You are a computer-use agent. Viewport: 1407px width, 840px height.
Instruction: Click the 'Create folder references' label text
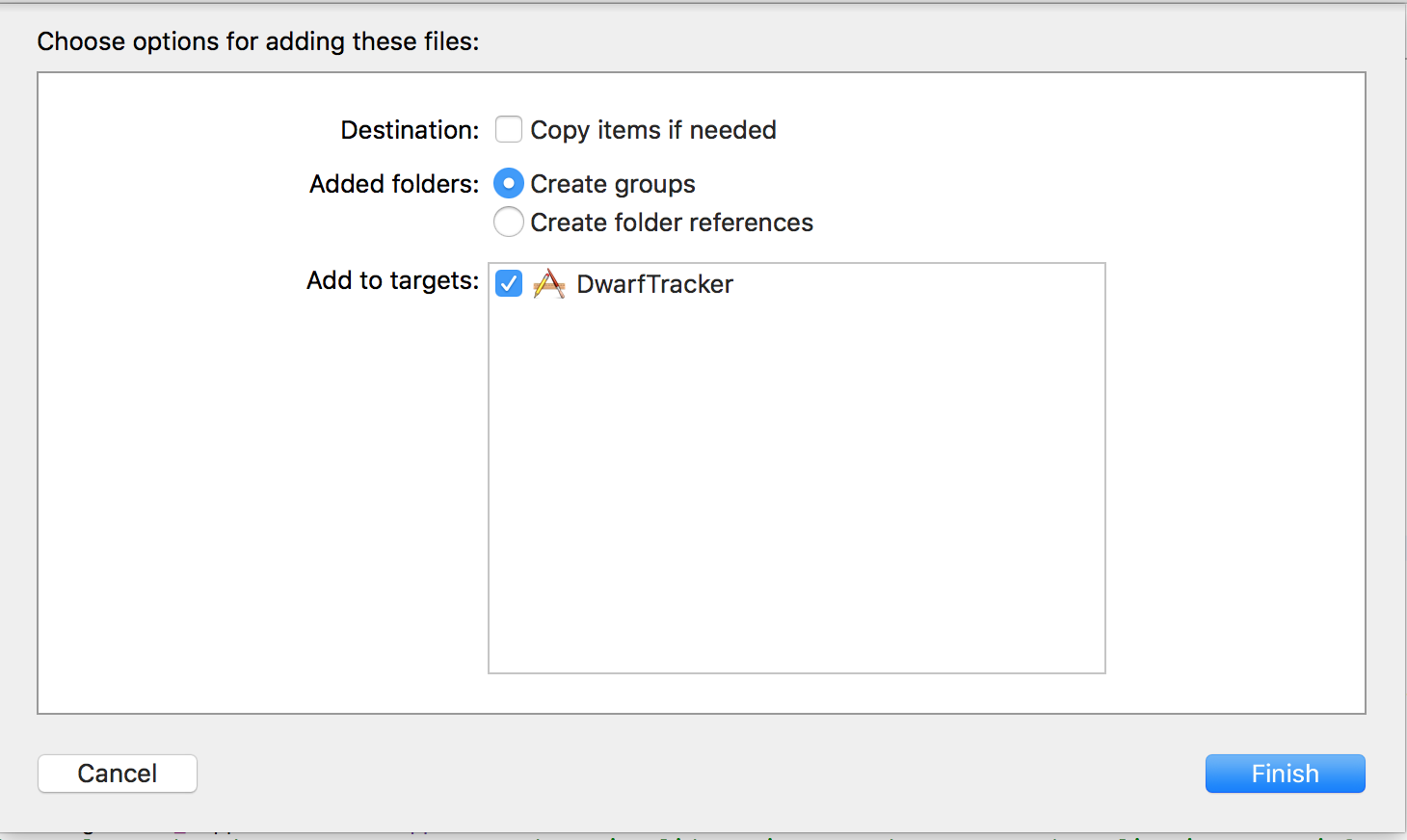coord(672,223)
